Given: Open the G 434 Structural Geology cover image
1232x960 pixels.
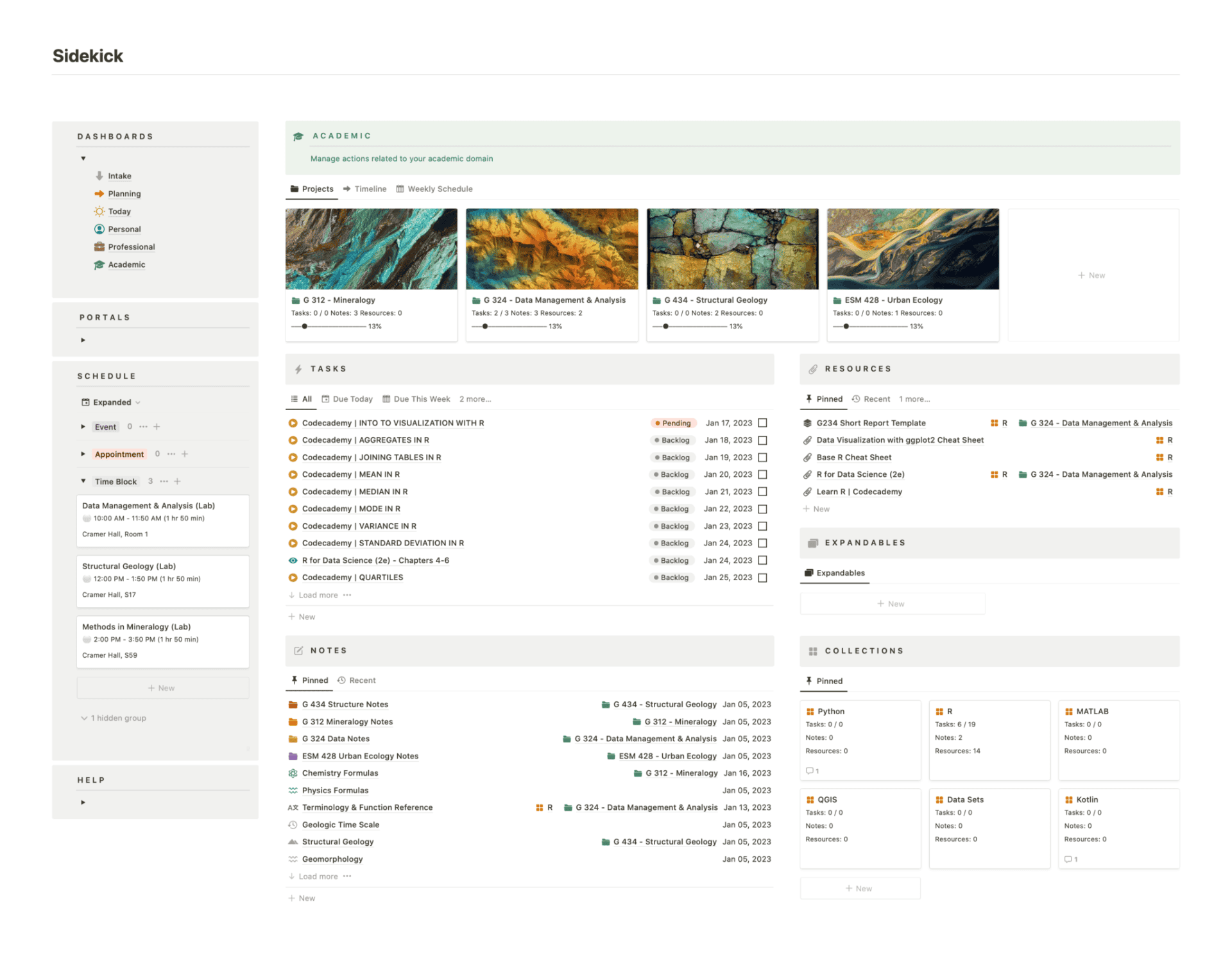Looking at the screenshot, I should tap(732, 249).
